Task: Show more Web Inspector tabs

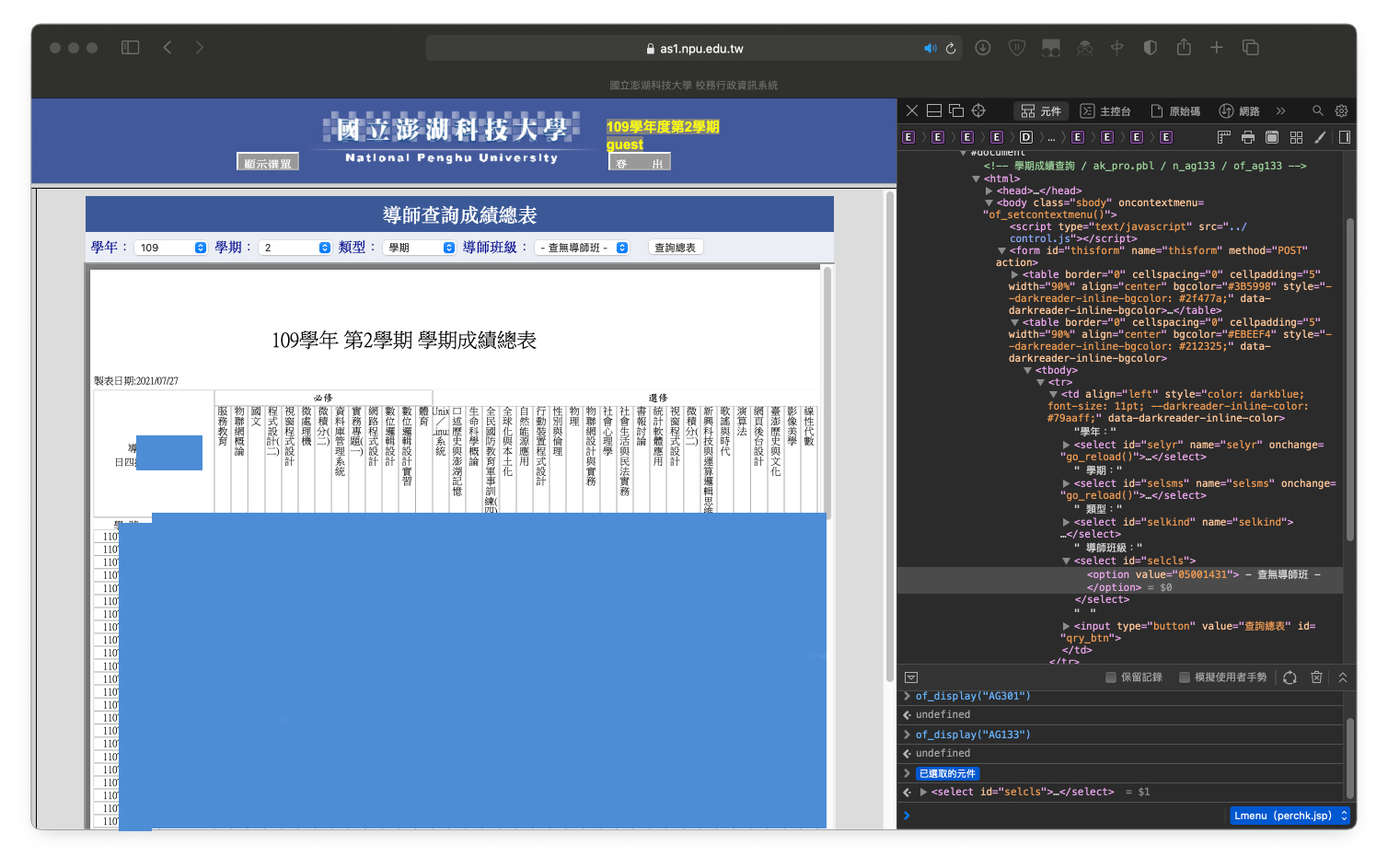Action: [1280, 110]
